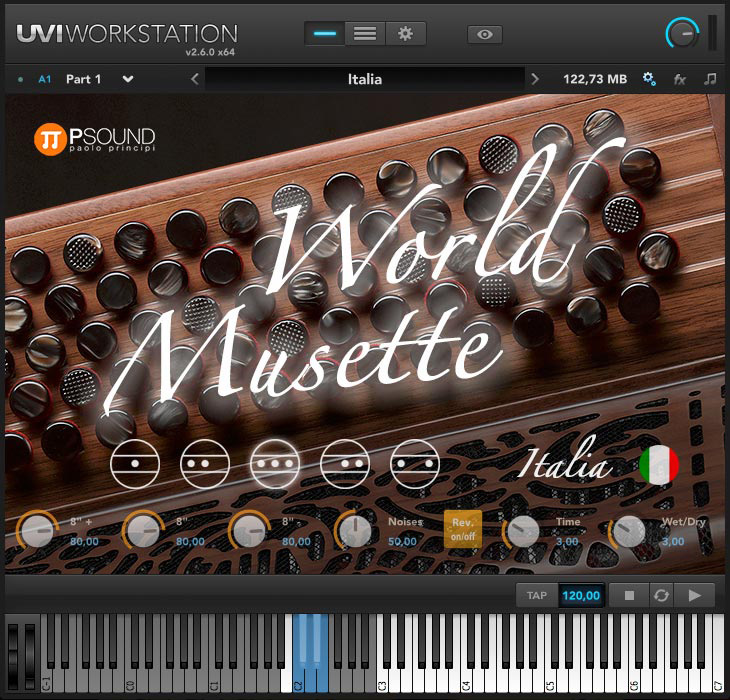The width and height of the screenshot is (730, 700).
Task: Switch to the multi list view tab
Action: [x=365, y=33]
